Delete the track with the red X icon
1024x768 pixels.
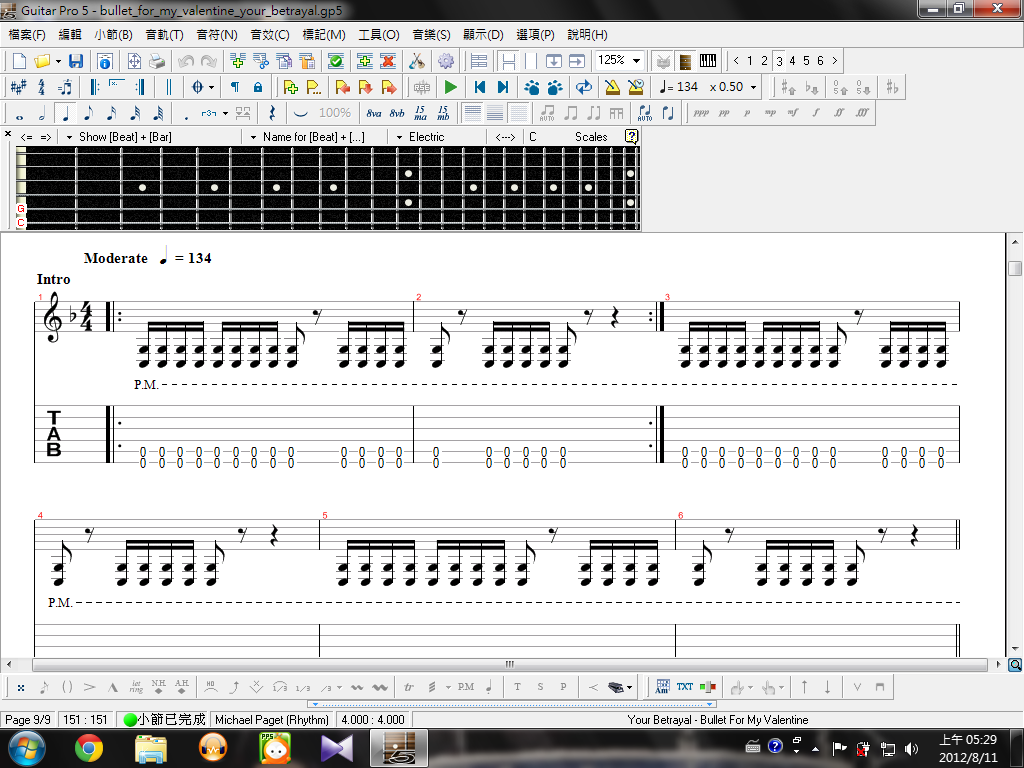tap(388, 61)
